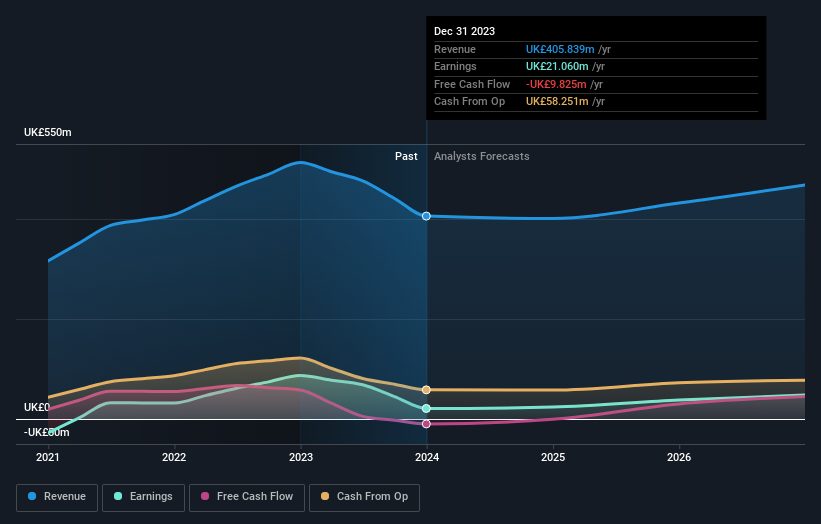Screen dimensions: 821x524
Task: Click the -UK£9.825m free cash flow value
Action: (x=556, y=84)
